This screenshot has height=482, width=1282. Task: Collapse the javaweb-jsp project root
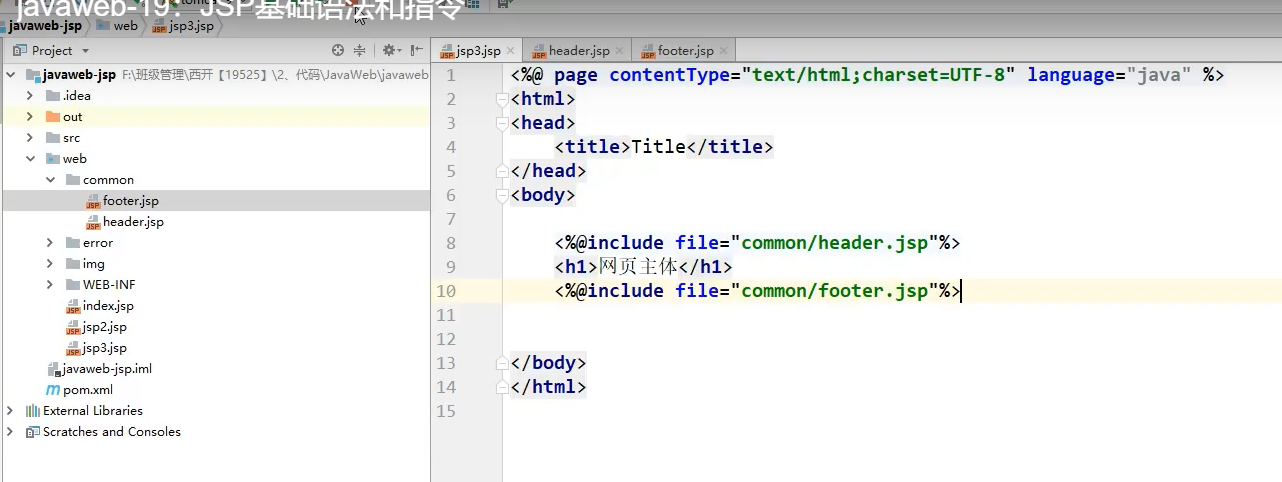pos(11,75)
